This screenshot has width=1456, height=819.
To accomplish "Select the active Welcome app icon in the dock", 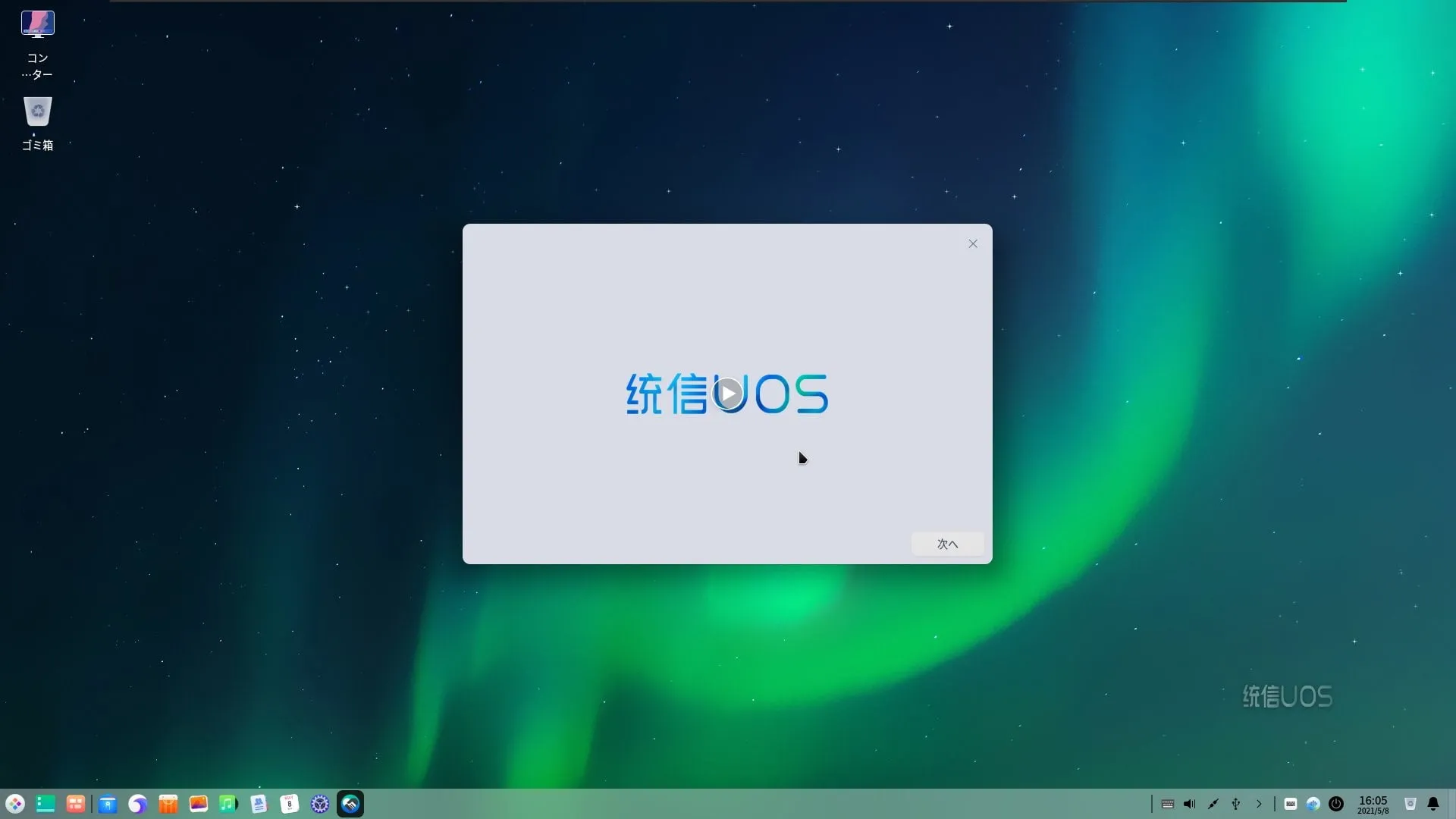I will 350,804.
